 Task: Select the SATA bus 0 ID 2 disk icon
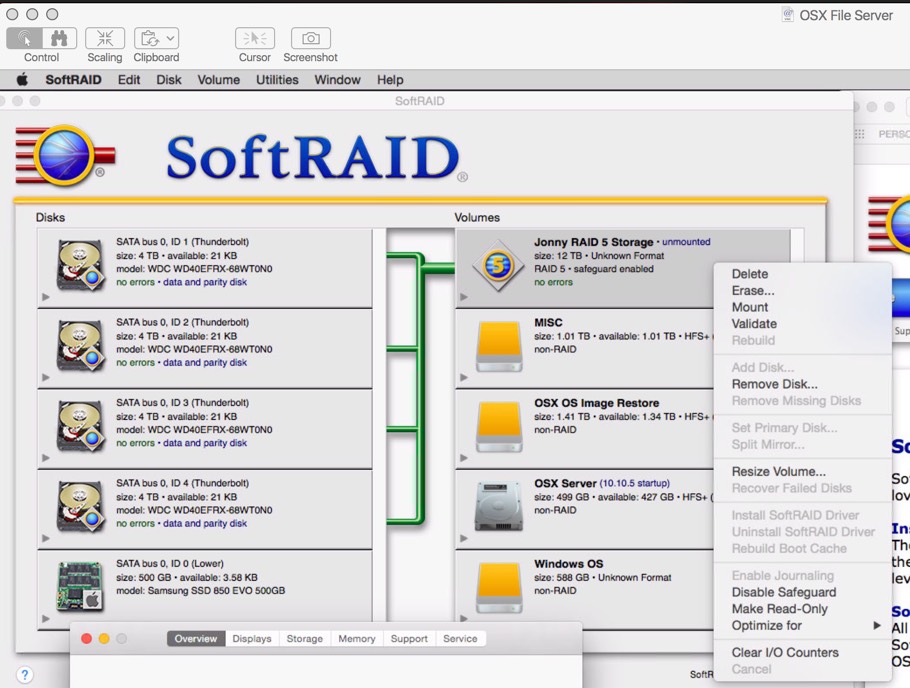(81, 347)
